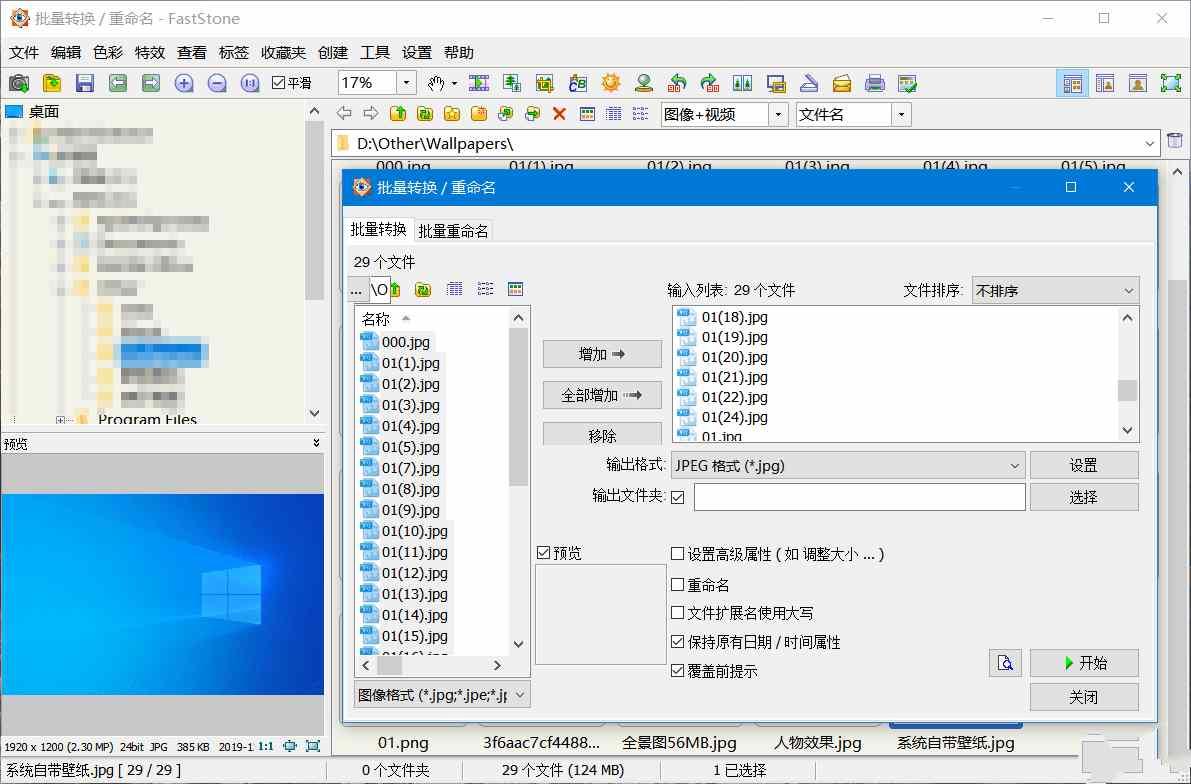Viewport: 1191px width, 784px height.
Task: Enable the 重命名 checkbox
Action: (679, 585)
